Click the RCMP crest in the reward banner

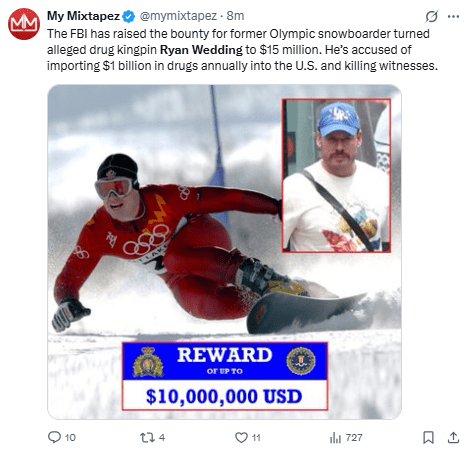tap(148, 362)
